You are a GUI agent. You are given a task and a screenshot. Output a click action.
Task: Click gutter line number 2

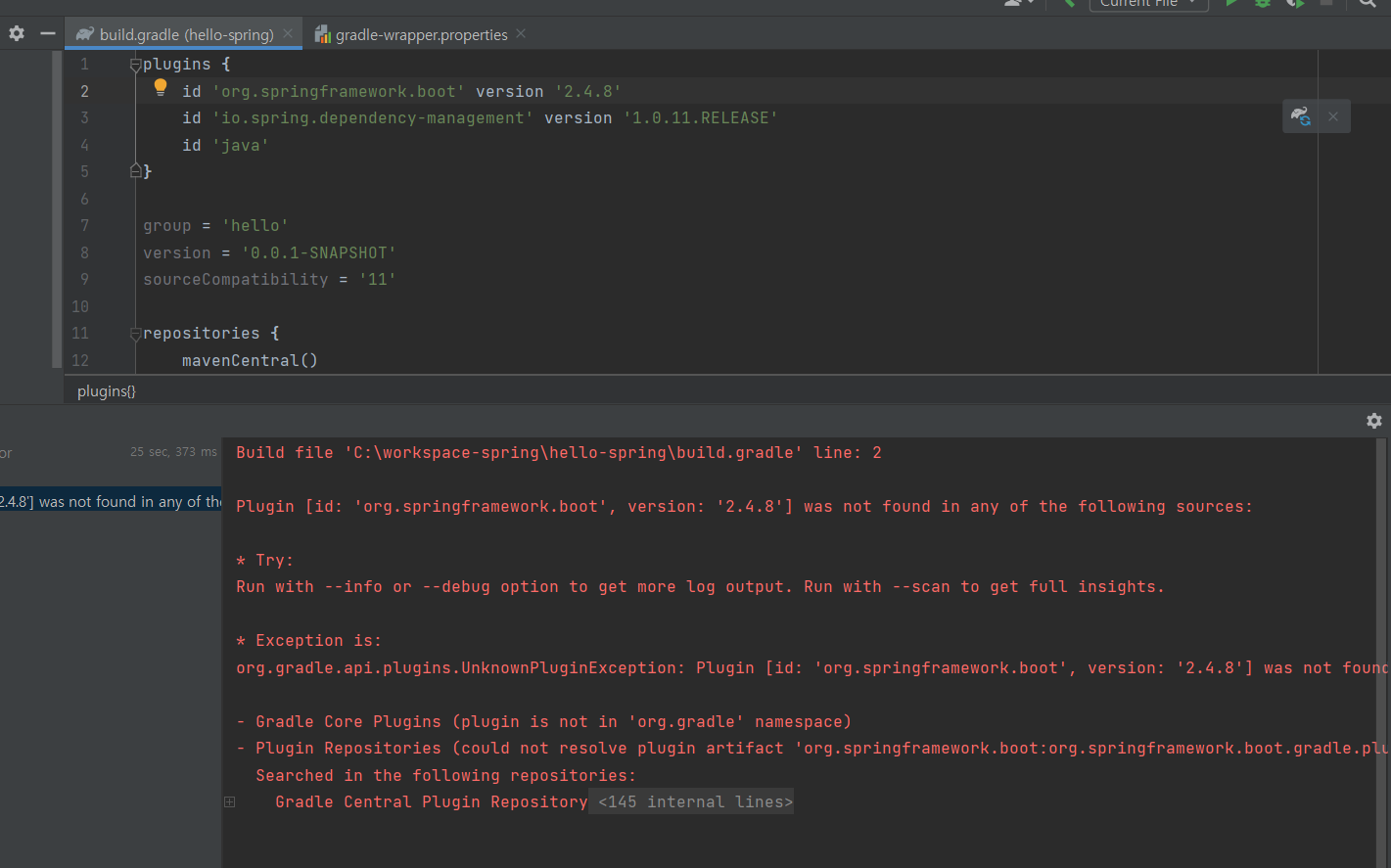pos(84,91)
